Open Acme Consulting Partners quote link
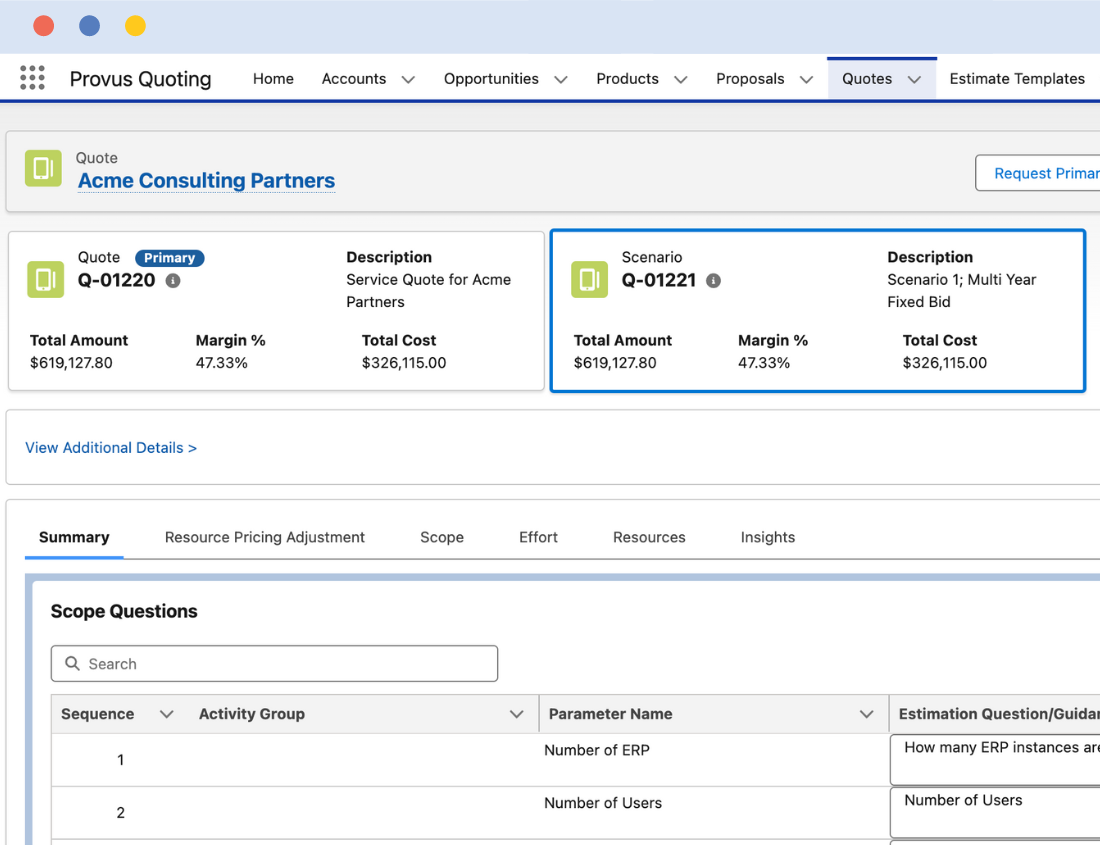 206,181
